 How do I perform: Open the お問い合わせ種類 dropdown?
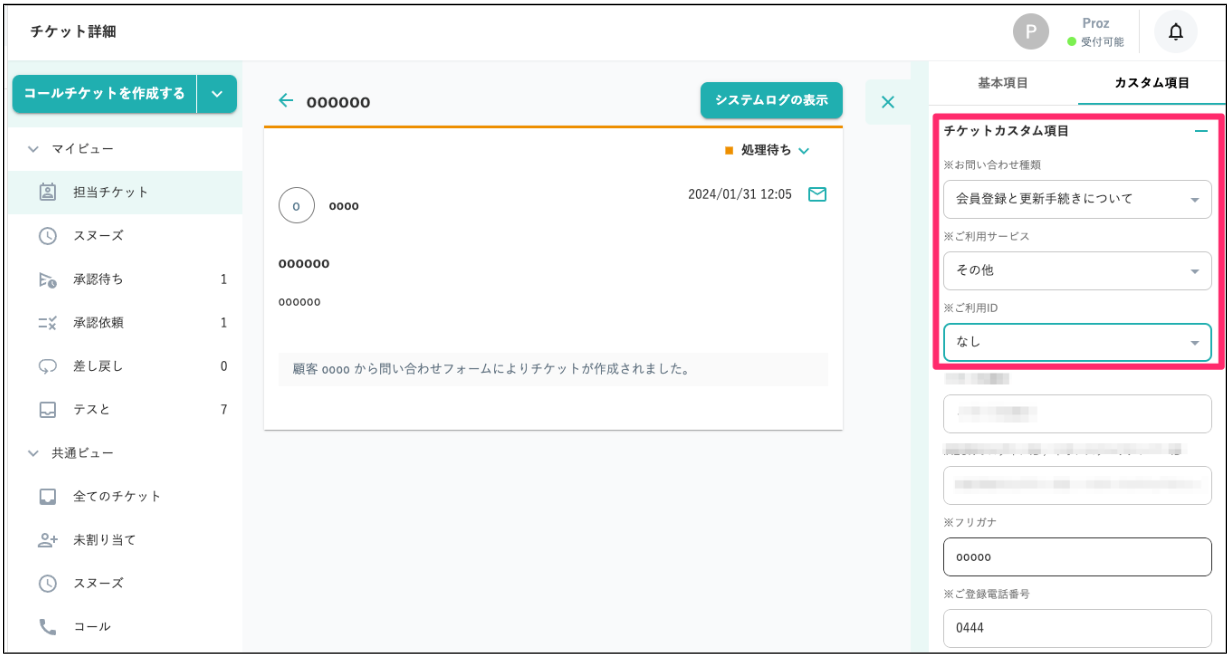tap(1077, 199)
